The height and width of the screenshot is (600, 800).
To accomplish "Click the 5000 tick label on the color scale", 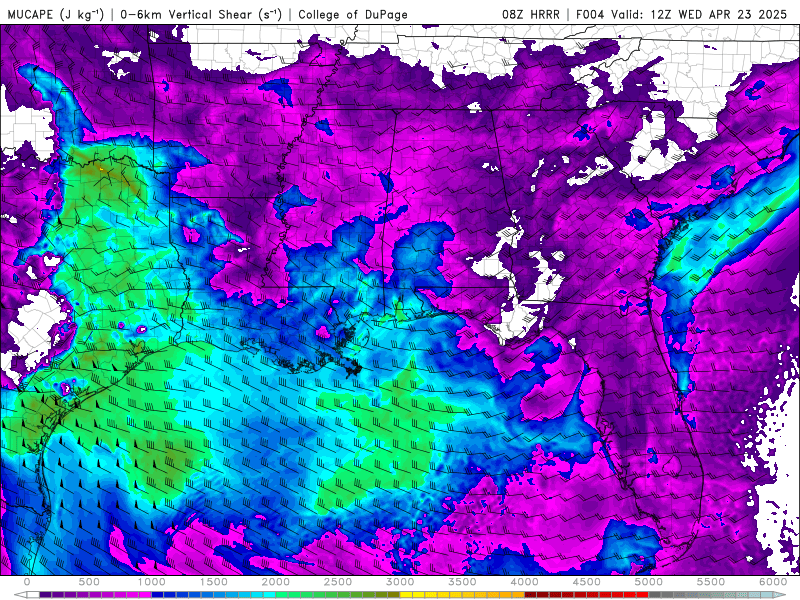I will pyautogui.click(x=649, y=582).
